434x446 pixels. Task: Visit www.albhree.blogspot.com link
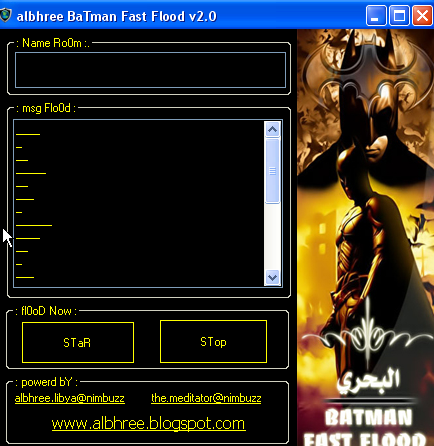point(149,424)
